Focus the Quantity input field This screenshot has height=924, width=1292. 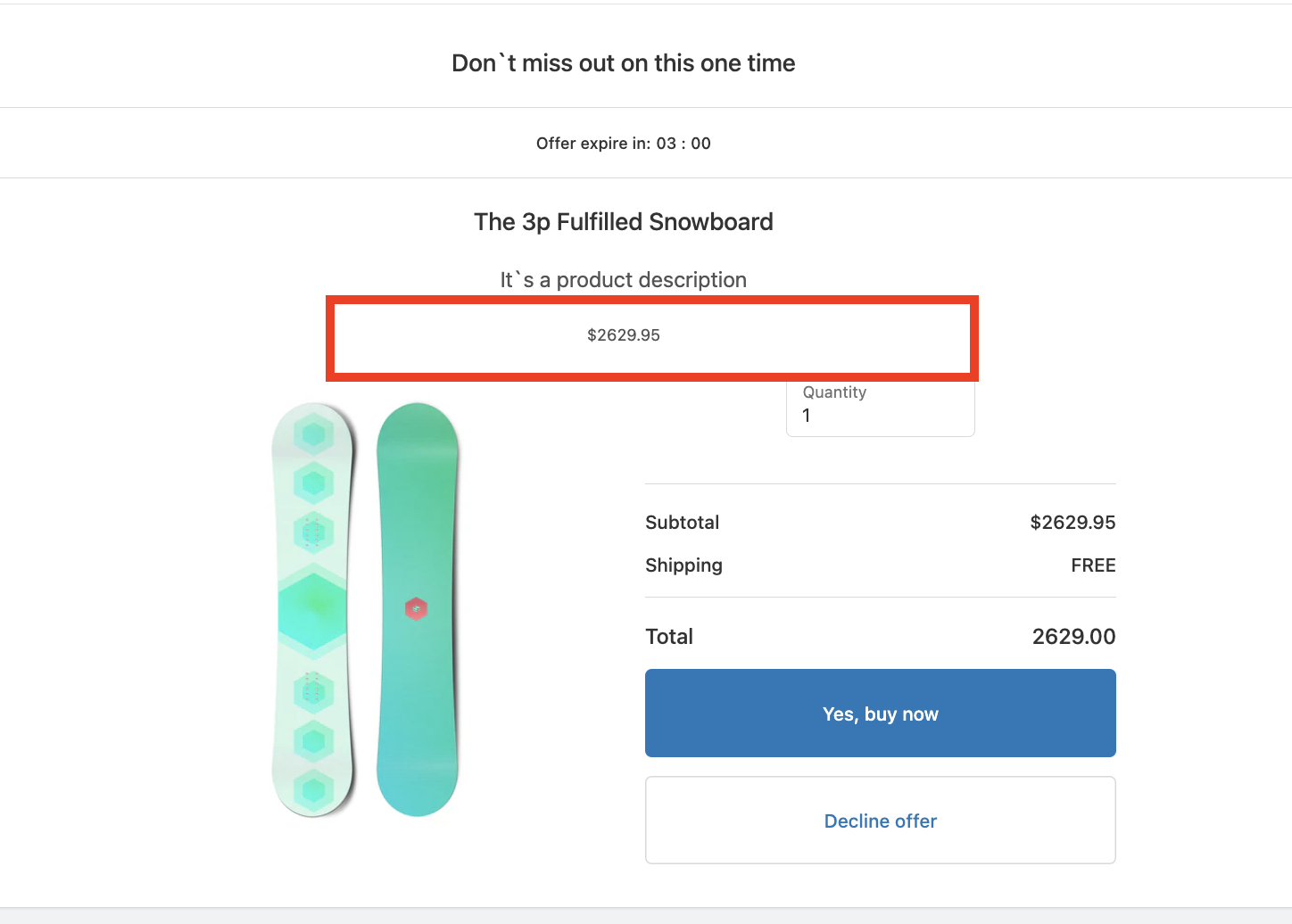point(880,416)
